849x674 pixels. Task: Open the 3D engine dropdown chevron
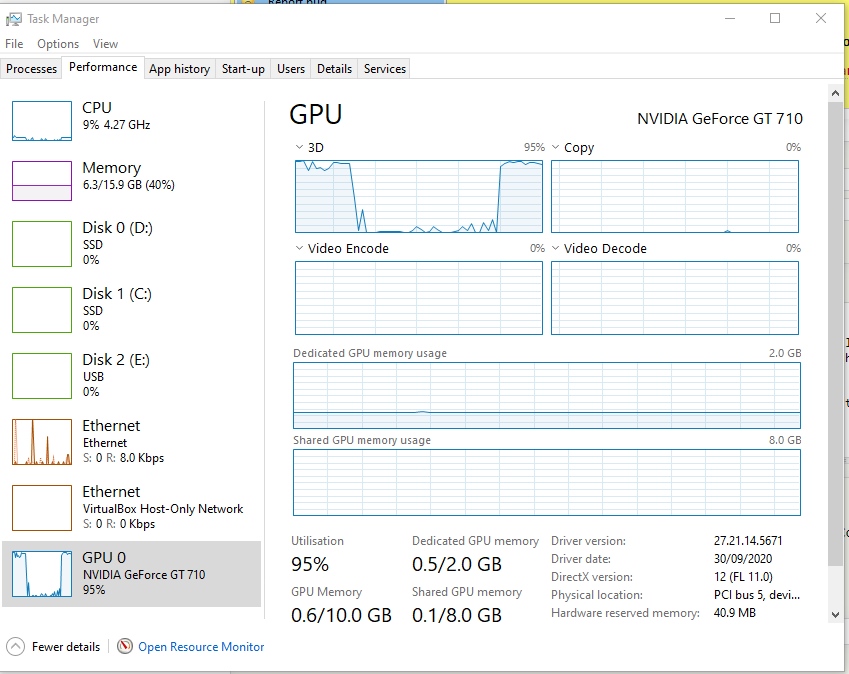pyautogui.click(x=299, y=147)
